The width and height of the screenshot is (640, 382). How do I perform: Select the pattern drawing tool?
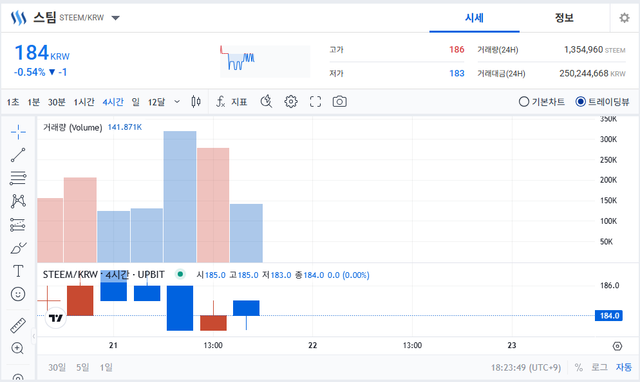[x=18, y=201]
